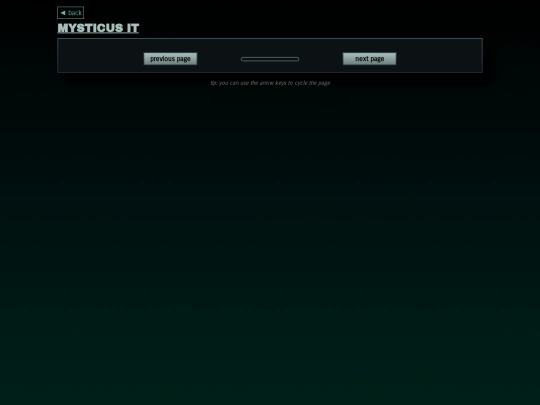Go to the previous page

(x=170, y=59)
